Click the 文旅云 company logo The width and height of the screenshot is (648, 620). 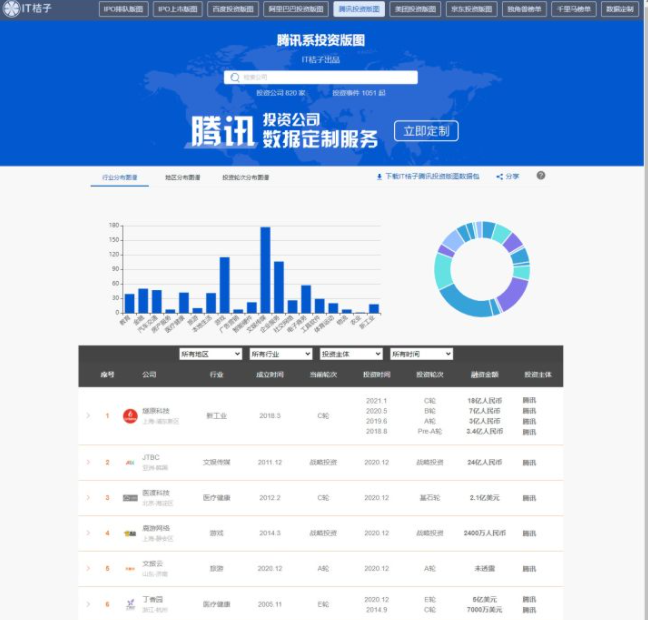(130, 569)
